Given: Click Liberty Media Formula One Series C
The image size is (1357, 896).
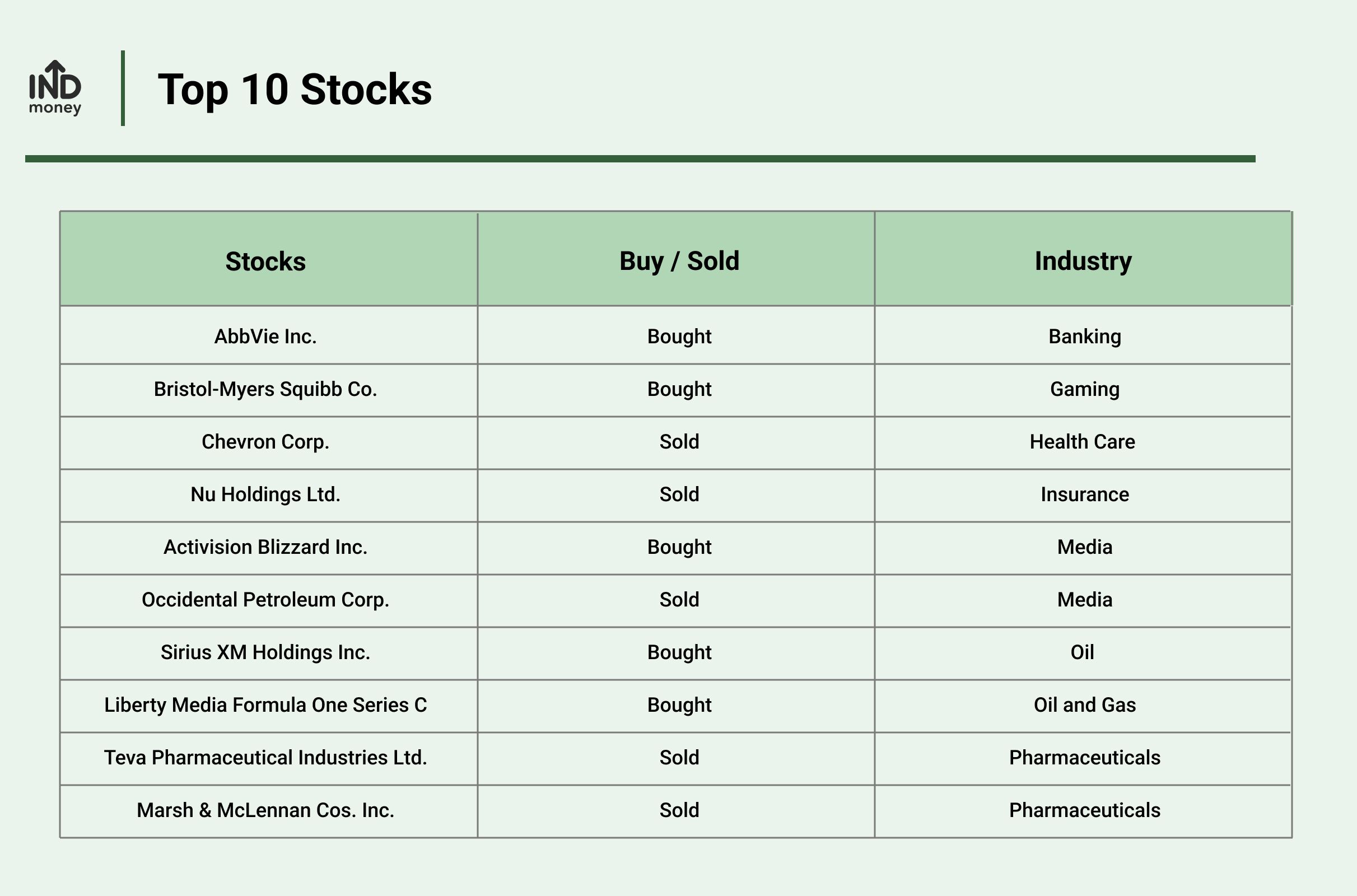Looking at the screenshot, I should [265, 704].
